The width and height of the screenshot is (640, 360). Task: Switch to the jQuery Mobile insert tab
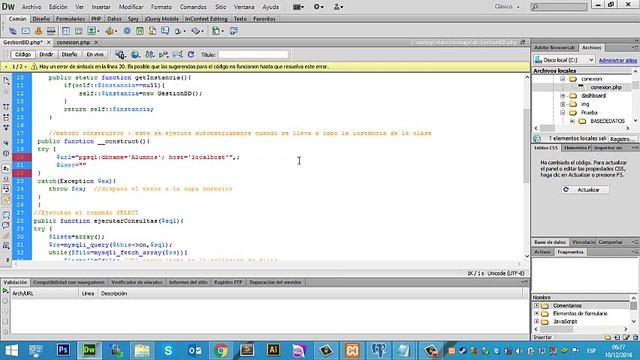(x=162, y=19)
